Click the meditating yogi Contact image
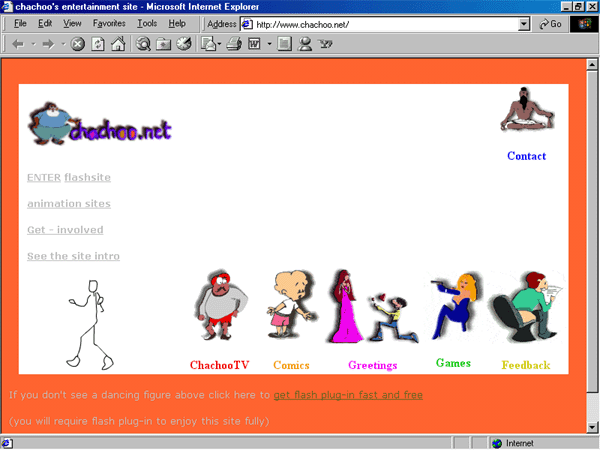 click(527, 109)
